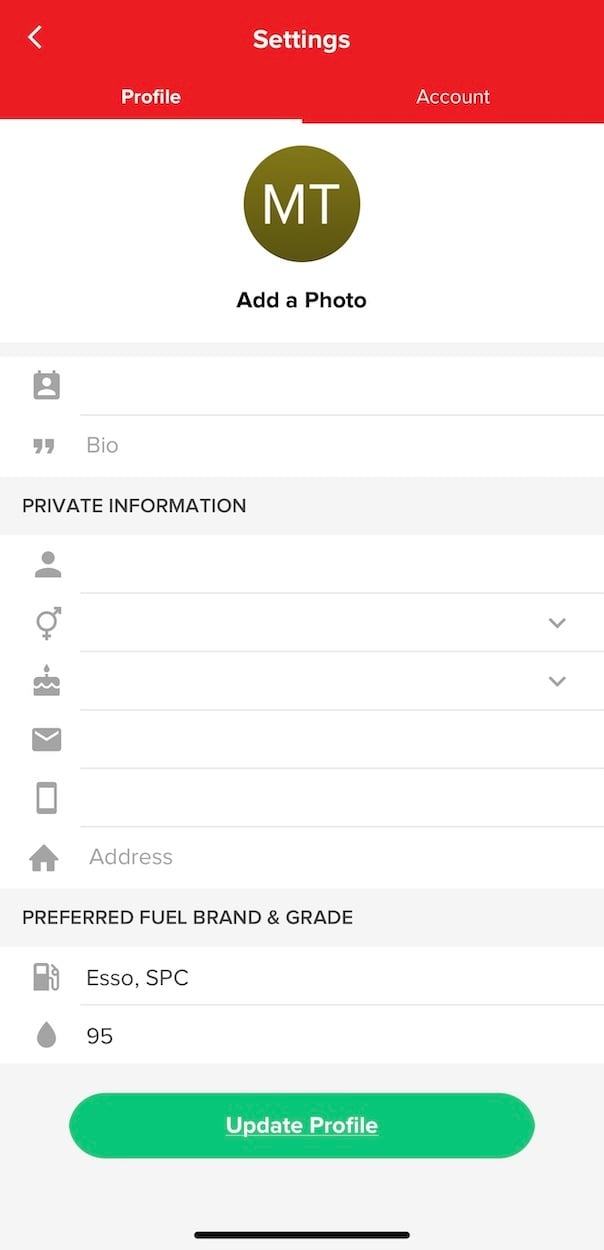Viewport: 604px width, 1250px height.
Task: Select the Profile tab
Action: [151, 97]
